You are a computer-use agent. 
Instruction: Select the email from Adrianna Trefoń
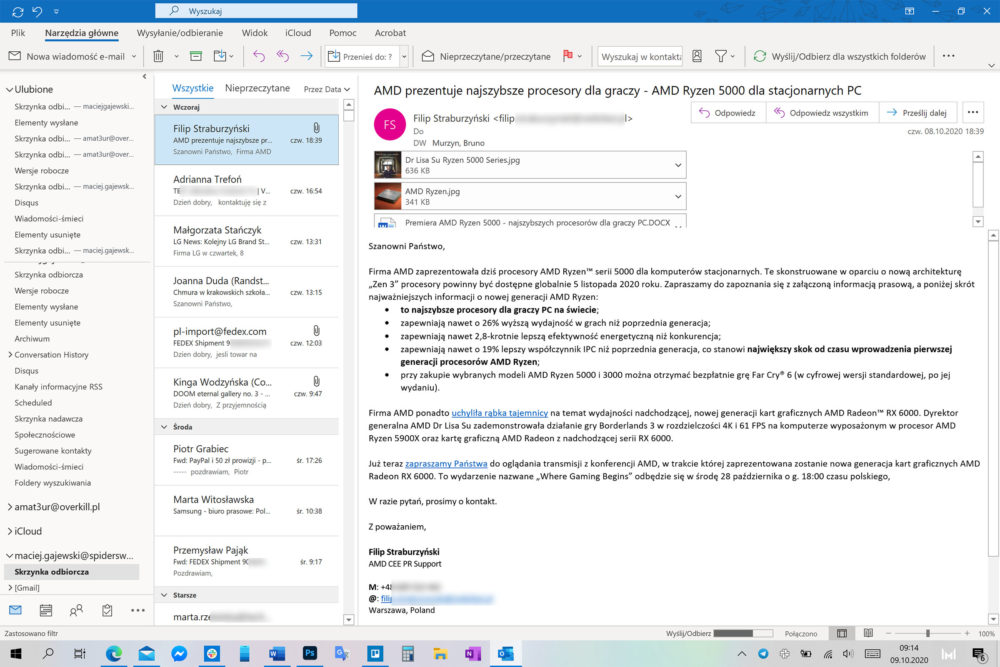tap(247, 191)
